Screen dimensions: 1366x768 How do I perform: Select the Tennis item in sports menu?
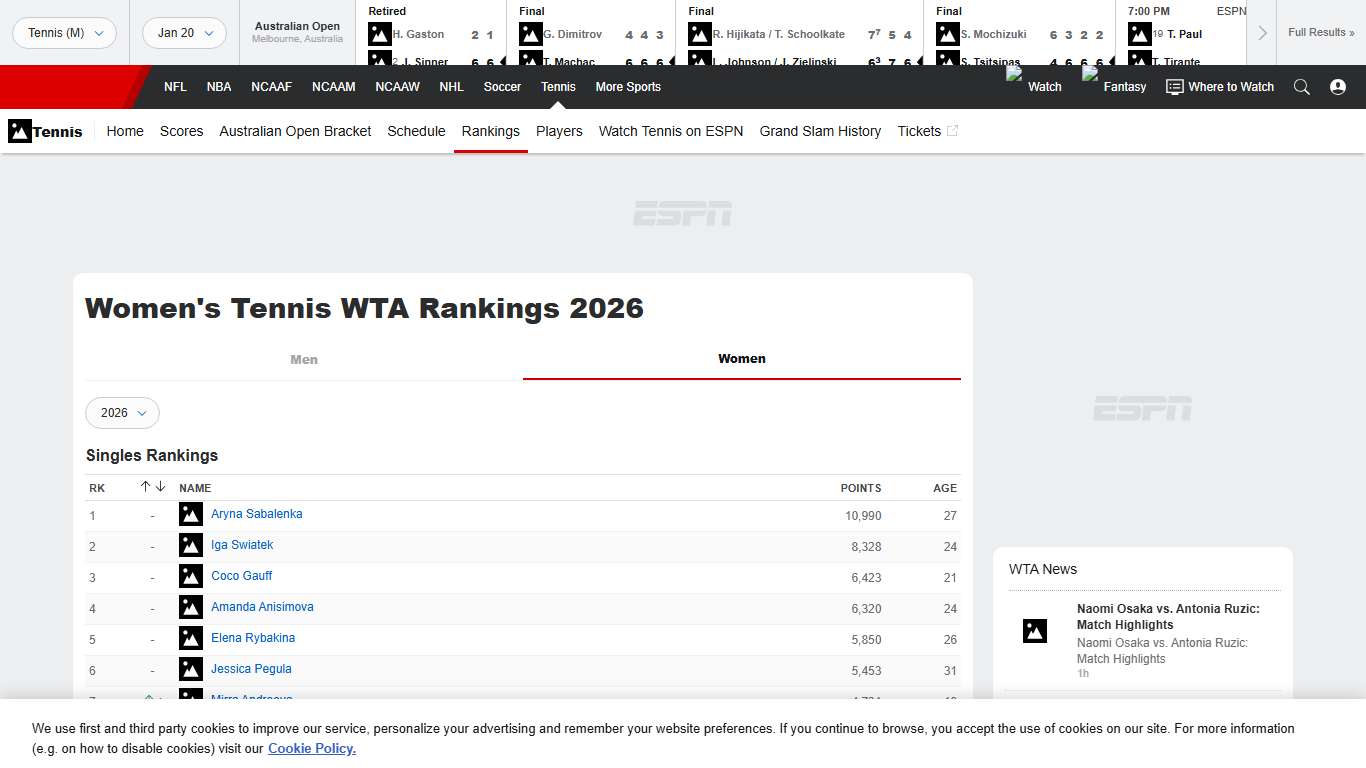558,87
